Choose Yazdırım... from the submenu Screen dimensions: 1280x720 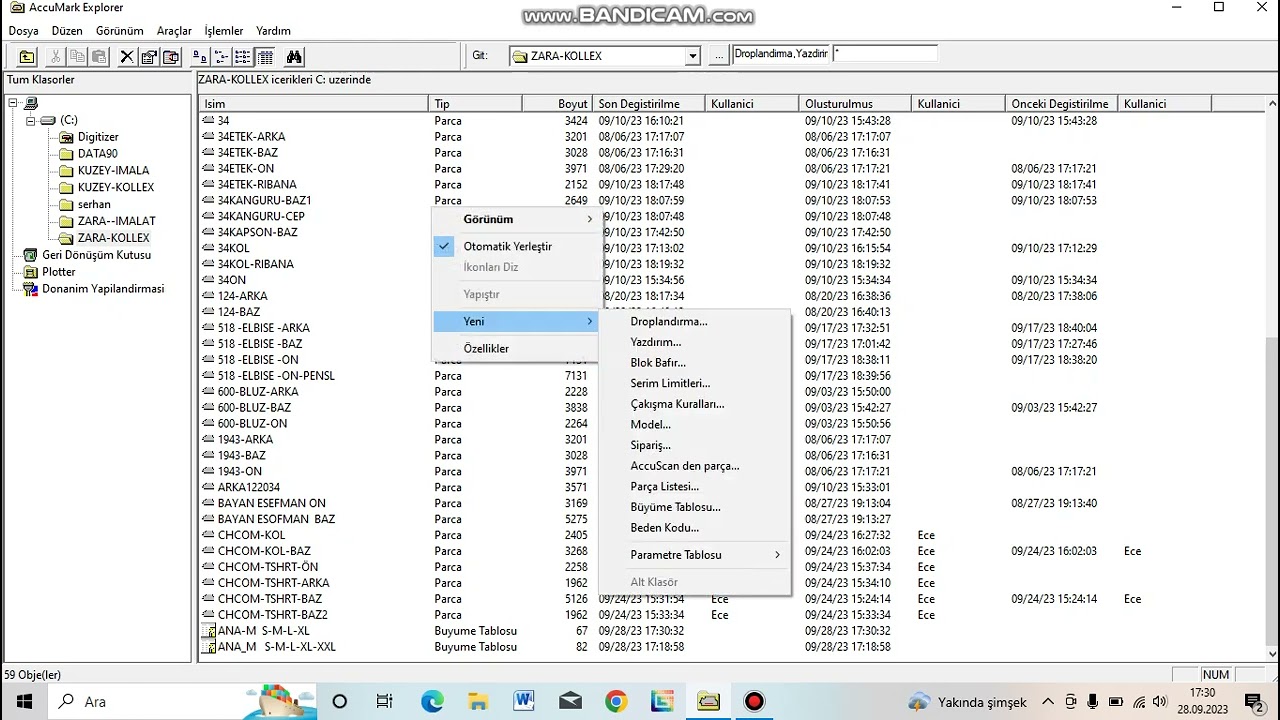695,342
